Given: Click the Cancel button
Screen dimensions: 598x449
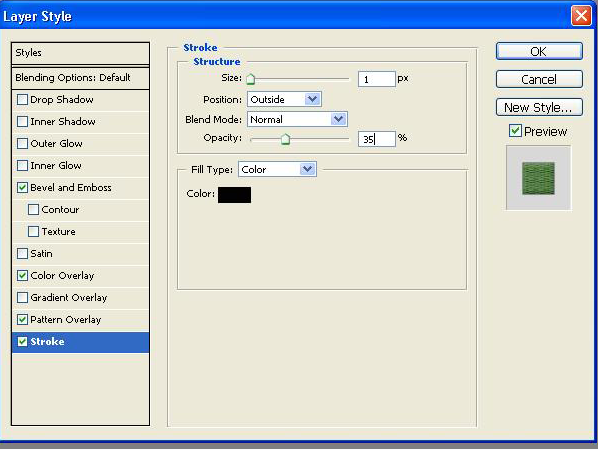Looking at the screenshot, I should (539, 79).
